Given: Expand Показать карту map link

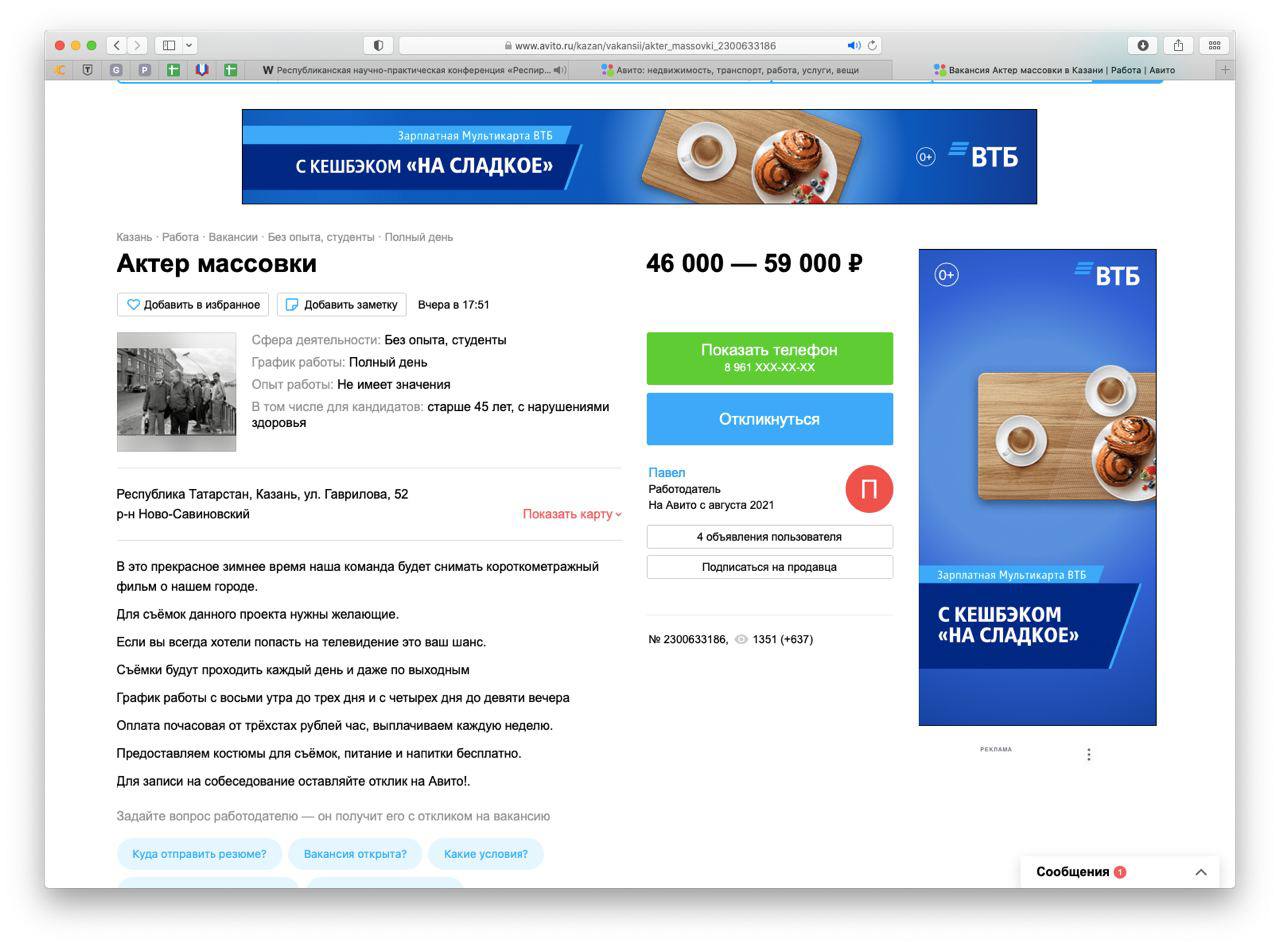Looking at the screenshot, I should (x=572, y=514).
